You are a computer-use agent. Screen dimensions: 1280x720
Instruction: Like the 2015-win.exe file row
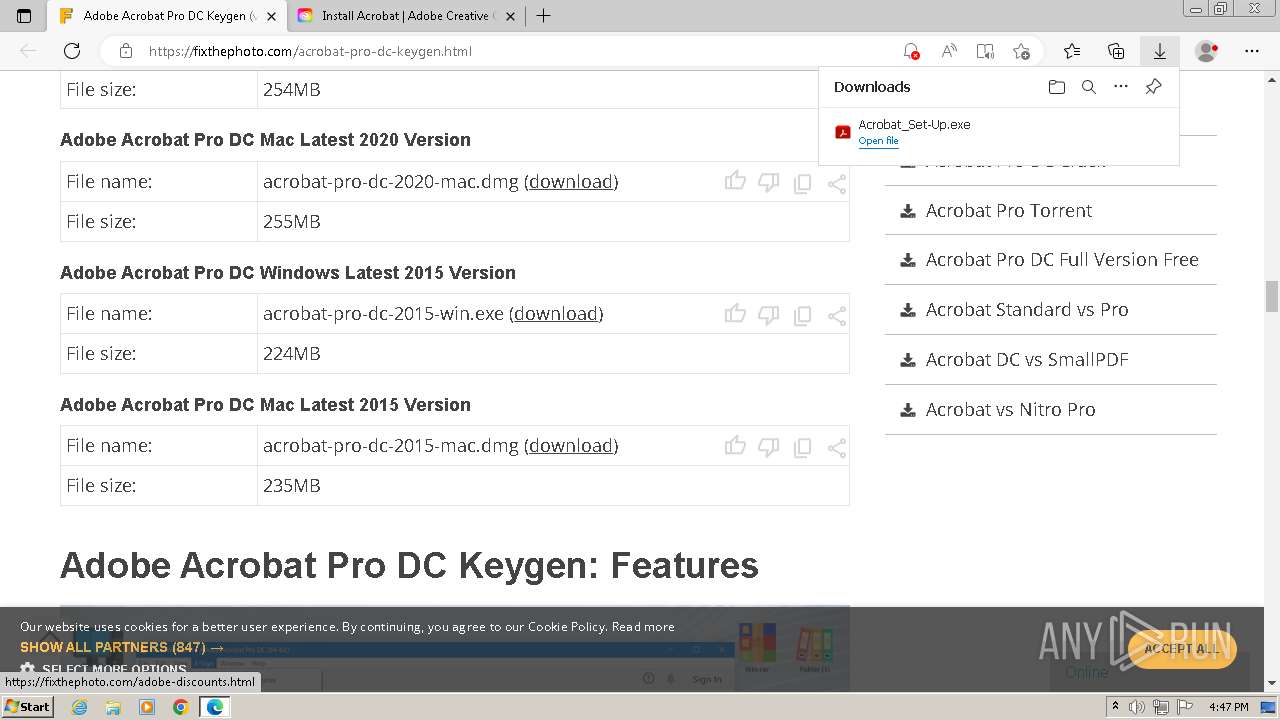coord(735,313)
